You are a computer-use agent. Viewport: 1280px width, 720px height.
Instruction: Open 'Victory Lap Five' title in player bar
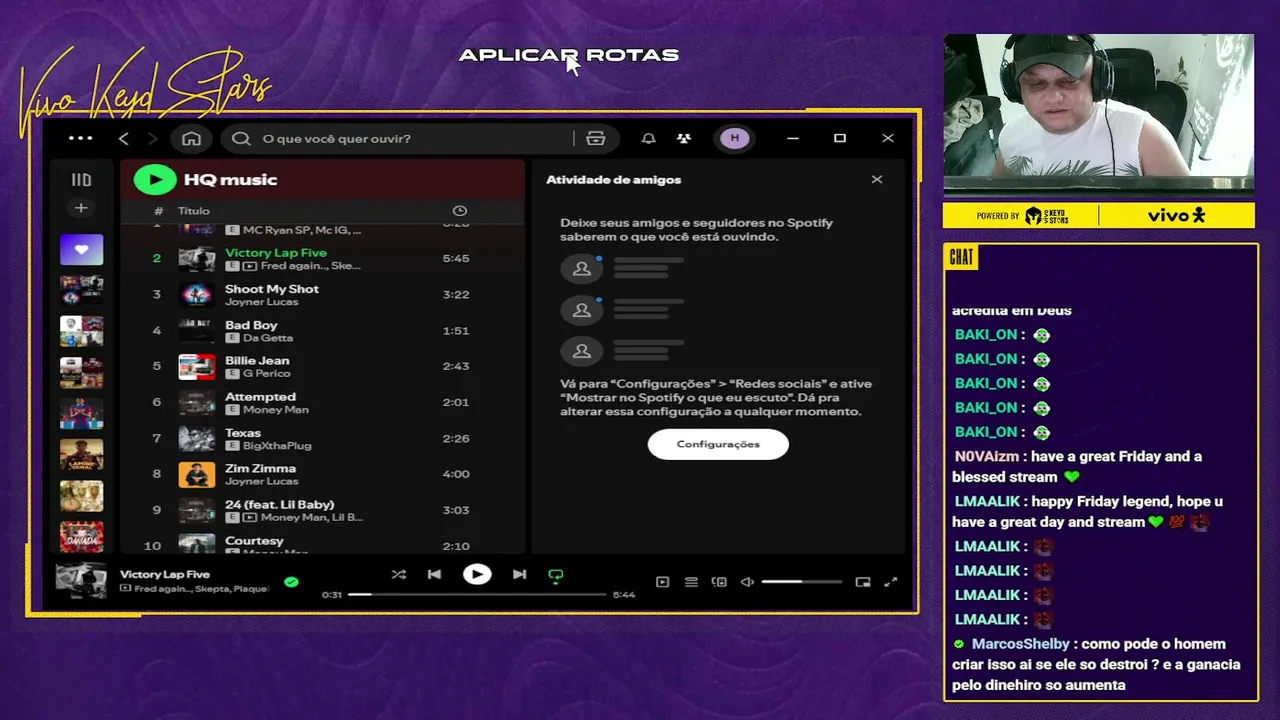coord(165,574)
